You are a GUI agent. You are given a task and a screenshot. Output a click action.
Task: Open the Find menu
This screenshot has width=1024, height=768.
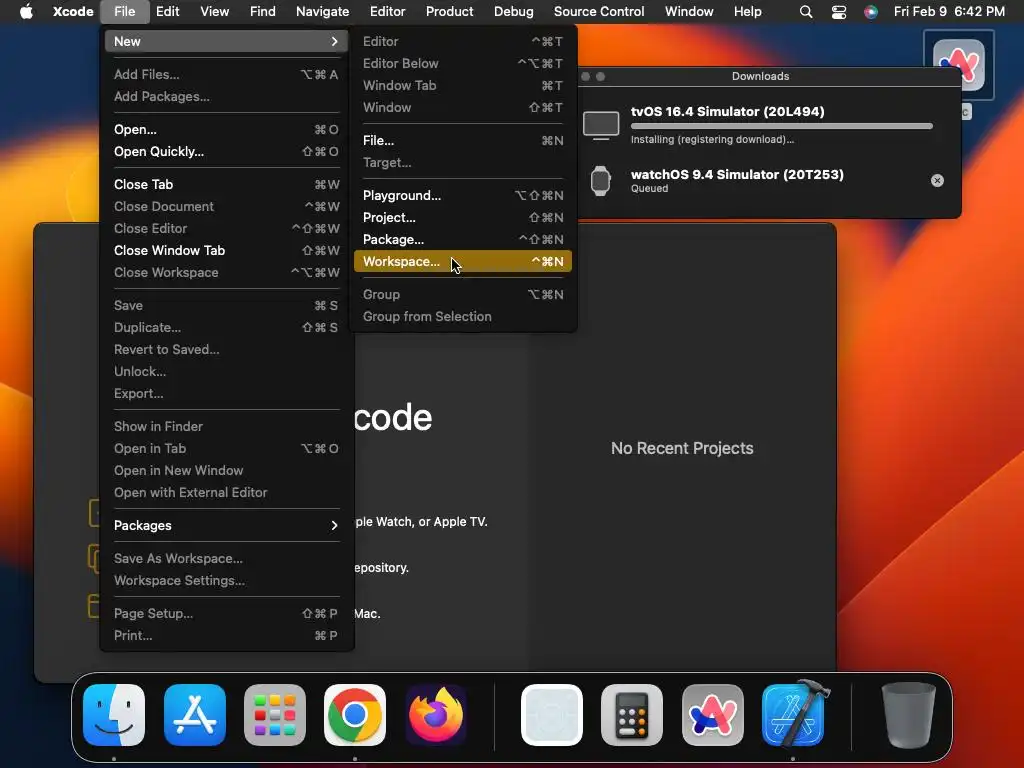coord(263,12)
